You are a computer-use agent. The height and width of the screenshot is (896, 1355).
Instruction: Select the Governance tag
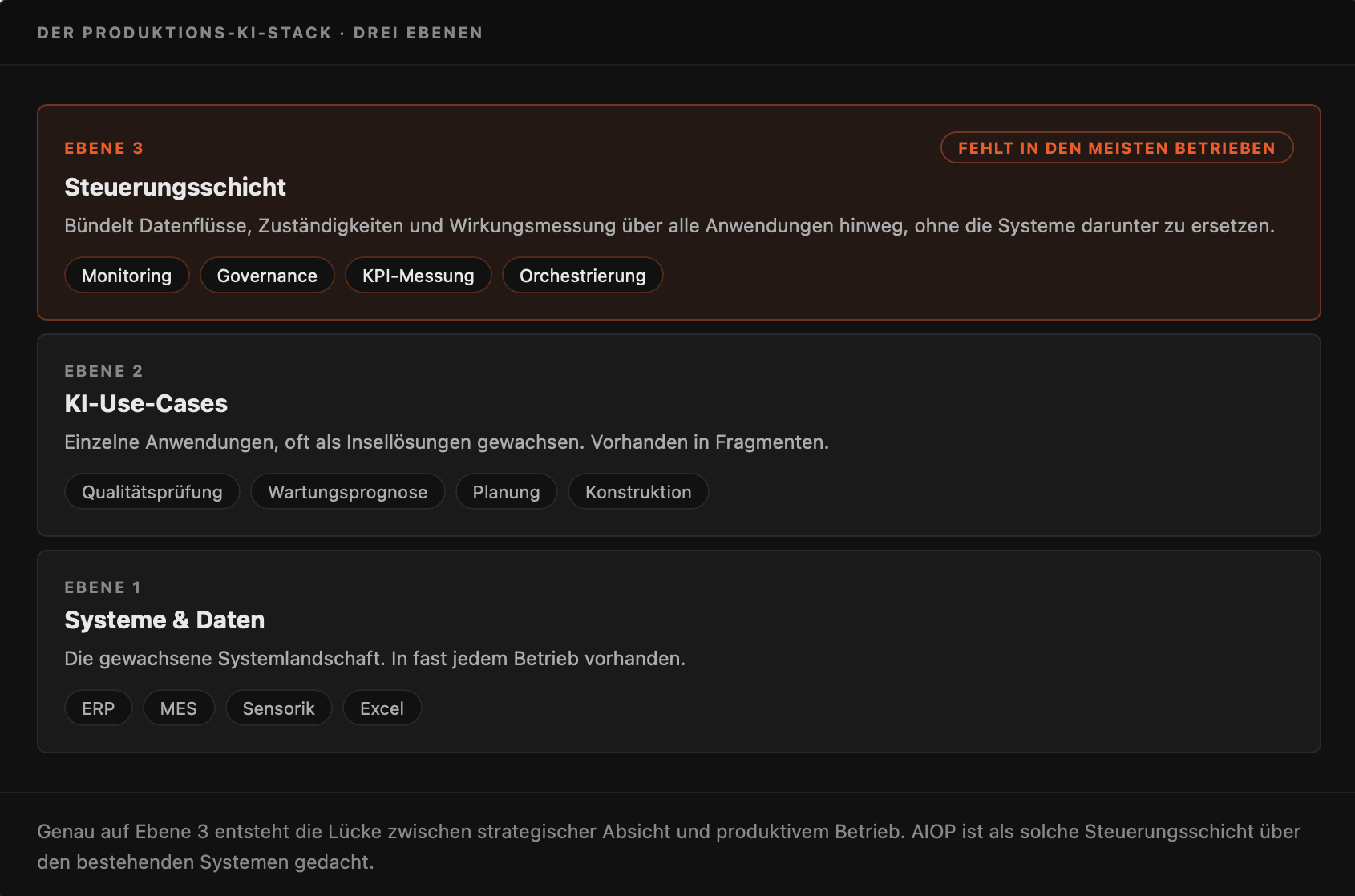click(x=267, y=275)
